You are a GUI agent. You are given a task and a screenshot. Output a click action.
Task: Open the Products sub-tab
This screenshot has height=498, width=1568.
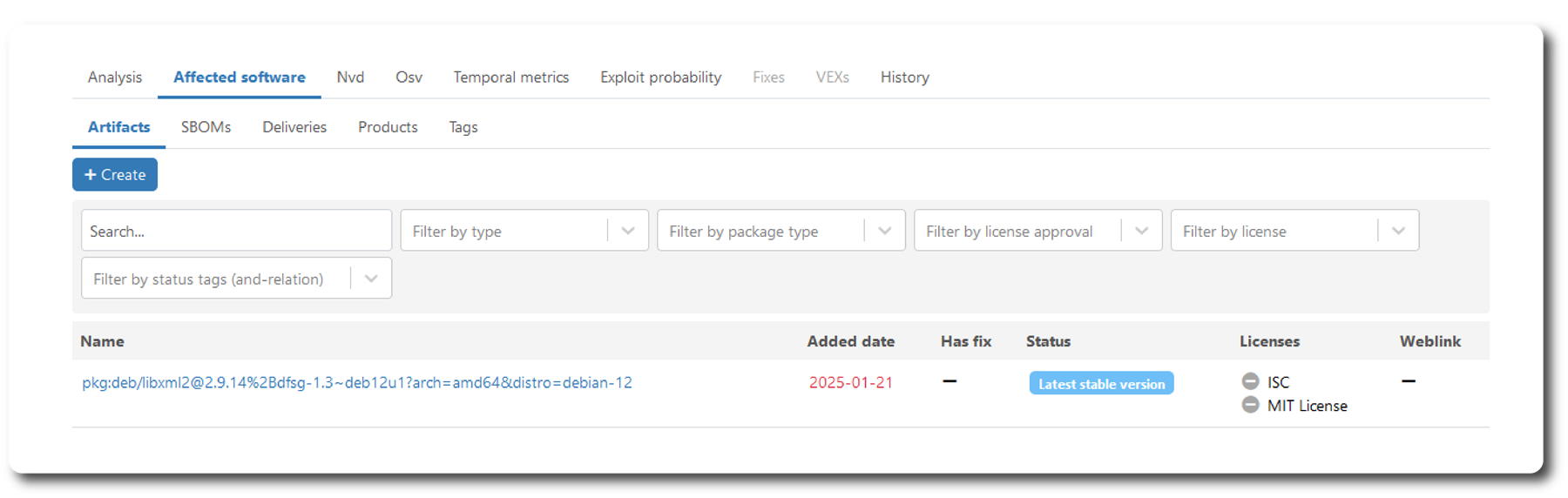388,127
